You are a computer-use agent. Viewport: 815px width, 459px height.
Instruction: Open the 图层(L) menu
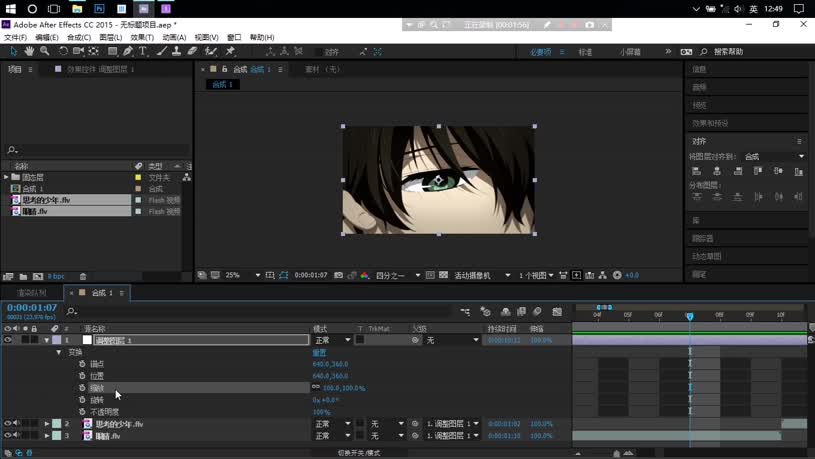pyautogui.click(x=111, y=37)
